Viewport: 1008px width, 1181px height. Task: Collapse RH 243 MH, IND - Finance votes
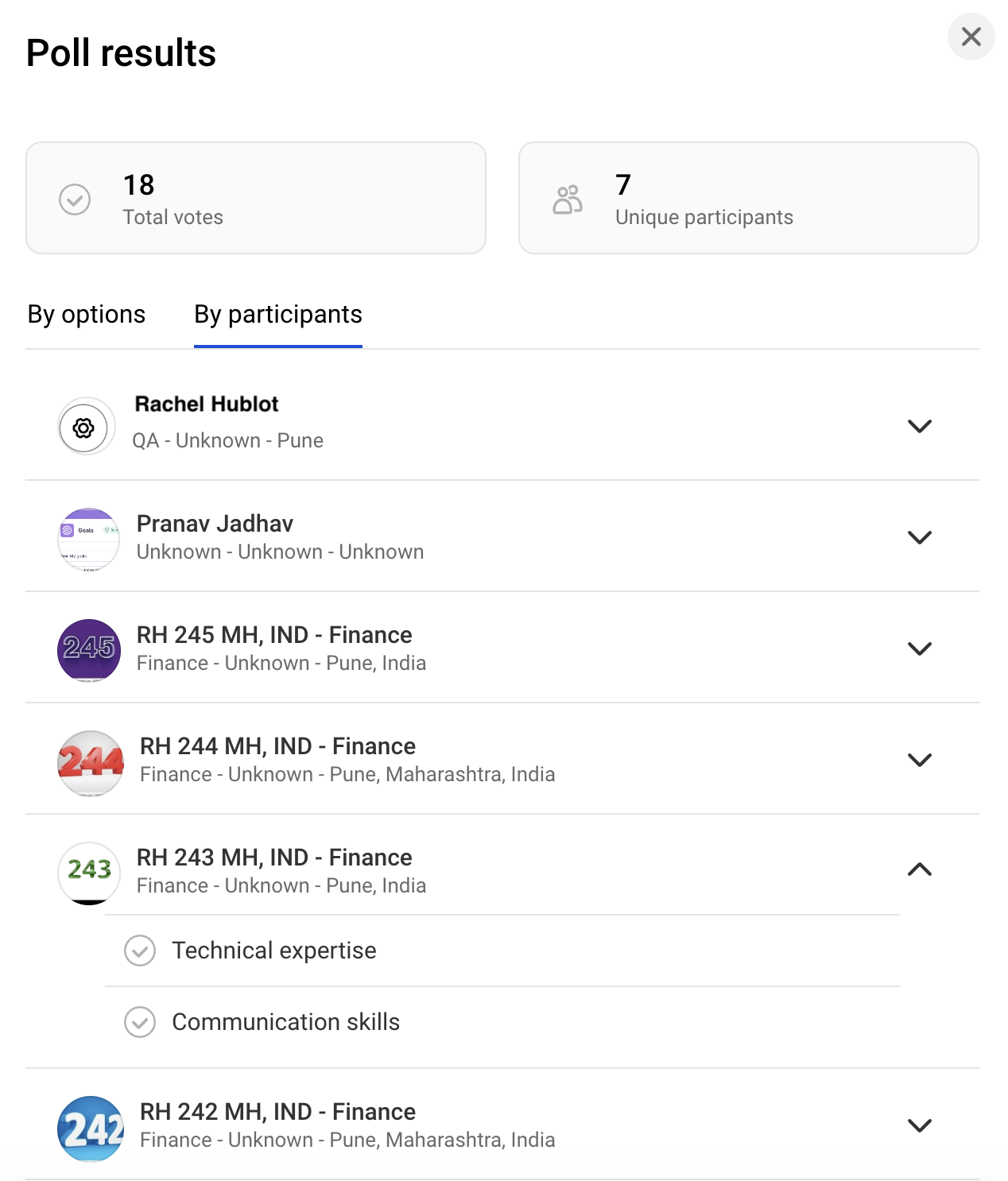click(919, 869)
